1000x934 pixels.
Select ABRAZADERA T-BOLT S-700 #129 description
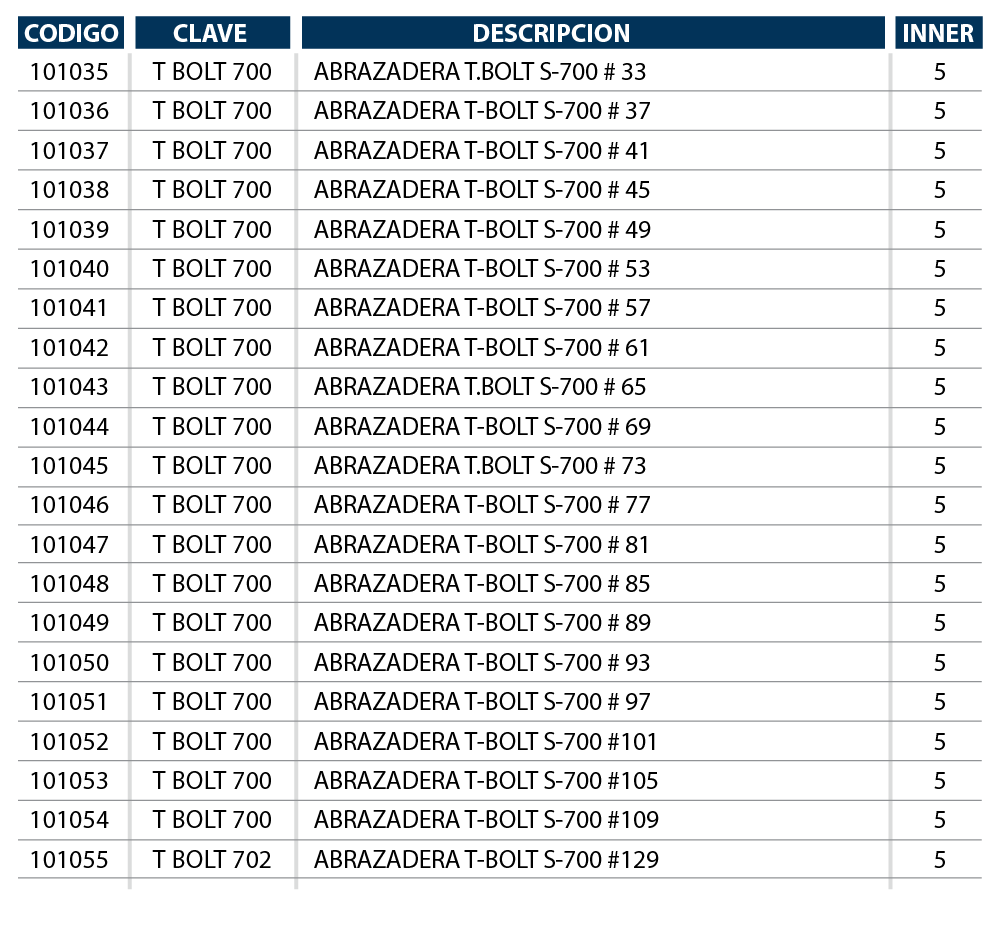tap(486, 859)
